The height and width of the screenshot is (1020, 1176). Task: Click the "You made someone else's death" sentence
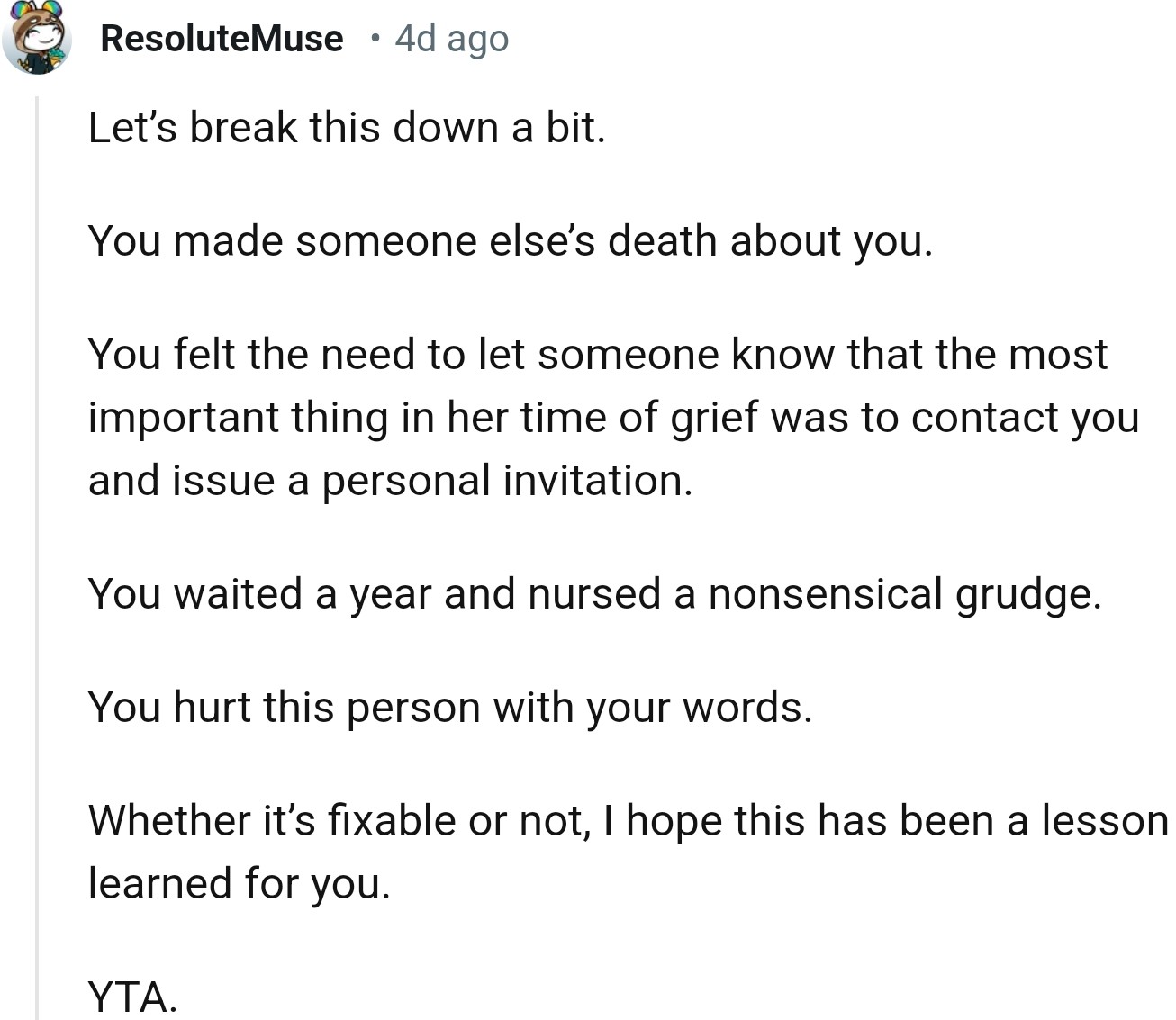tap(510, 241)
